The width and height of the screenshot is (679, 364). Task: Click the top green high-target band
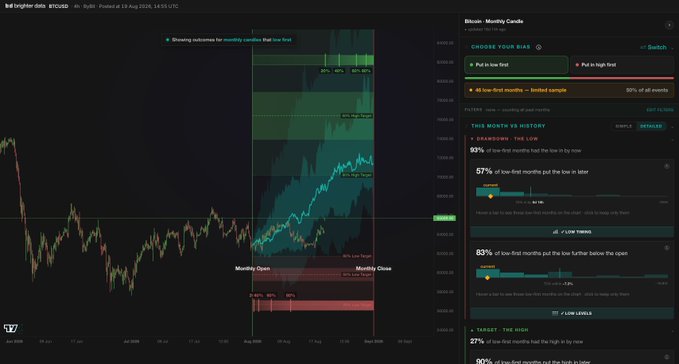click(313, 60)
